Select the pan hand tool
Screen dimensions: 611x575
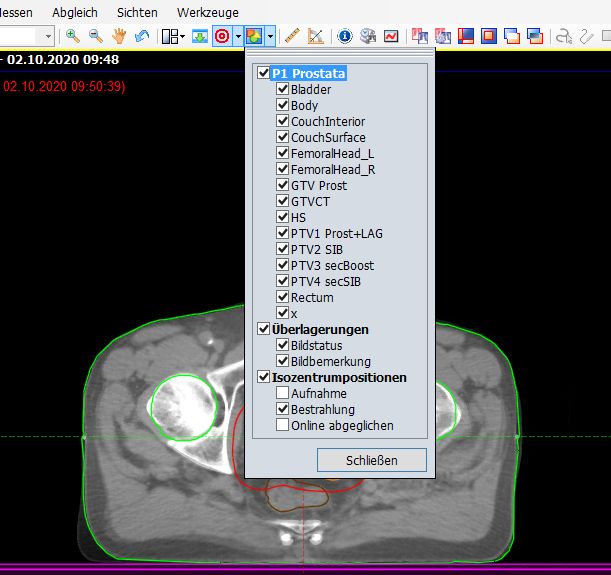coord(119,36)
